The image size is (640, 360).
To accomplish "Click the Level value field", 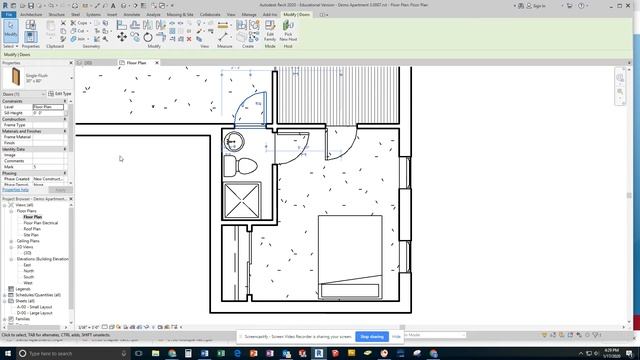I will [x=48, y=107].
